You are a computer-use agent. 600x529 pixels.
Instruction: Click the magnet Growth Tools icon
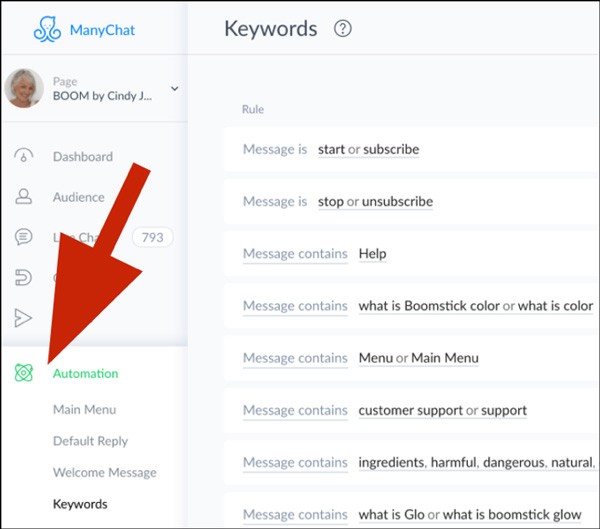click(x=23, y=278)
